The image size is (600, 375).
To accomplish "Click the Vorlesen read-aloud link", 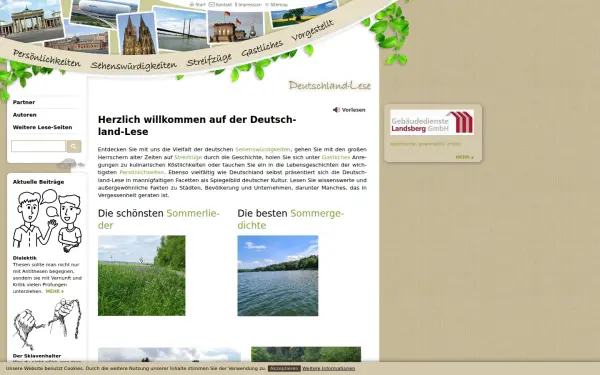I will (x=353, y=110).
